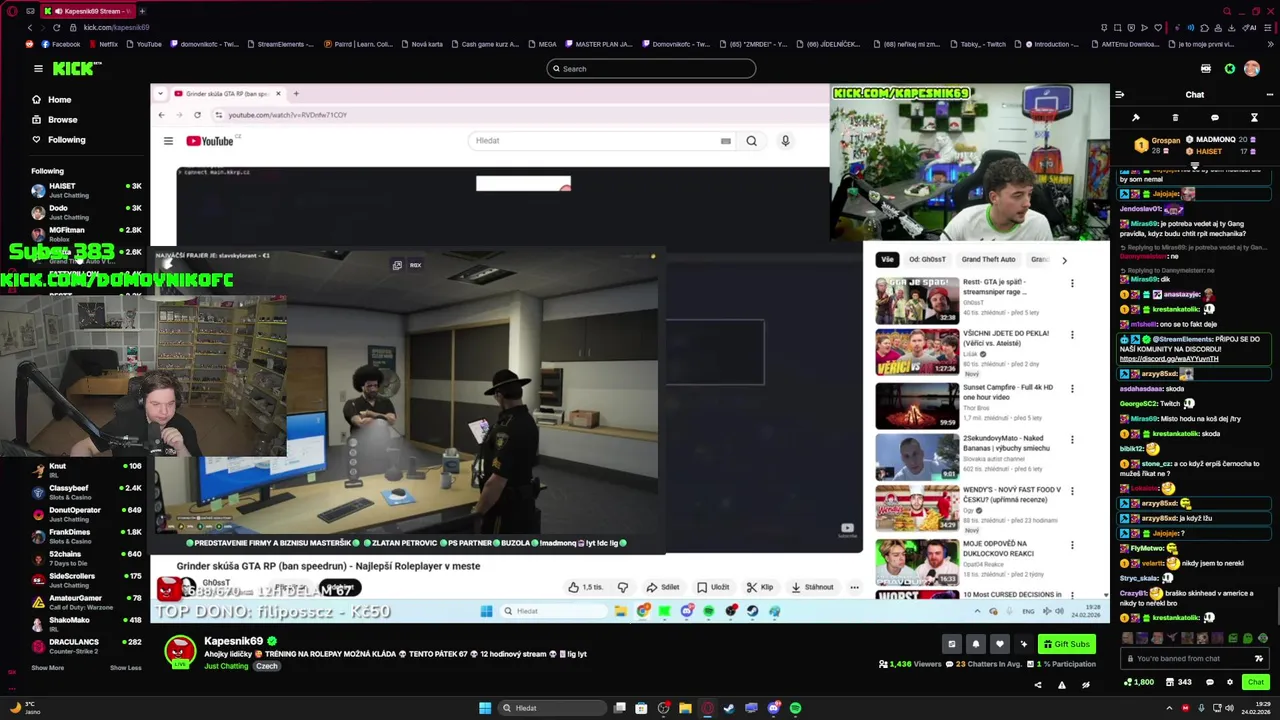Open chat options three-dot menu
Image resolution: width=1280 pixels, height=720 pixels.
[x=1269, y=95]
